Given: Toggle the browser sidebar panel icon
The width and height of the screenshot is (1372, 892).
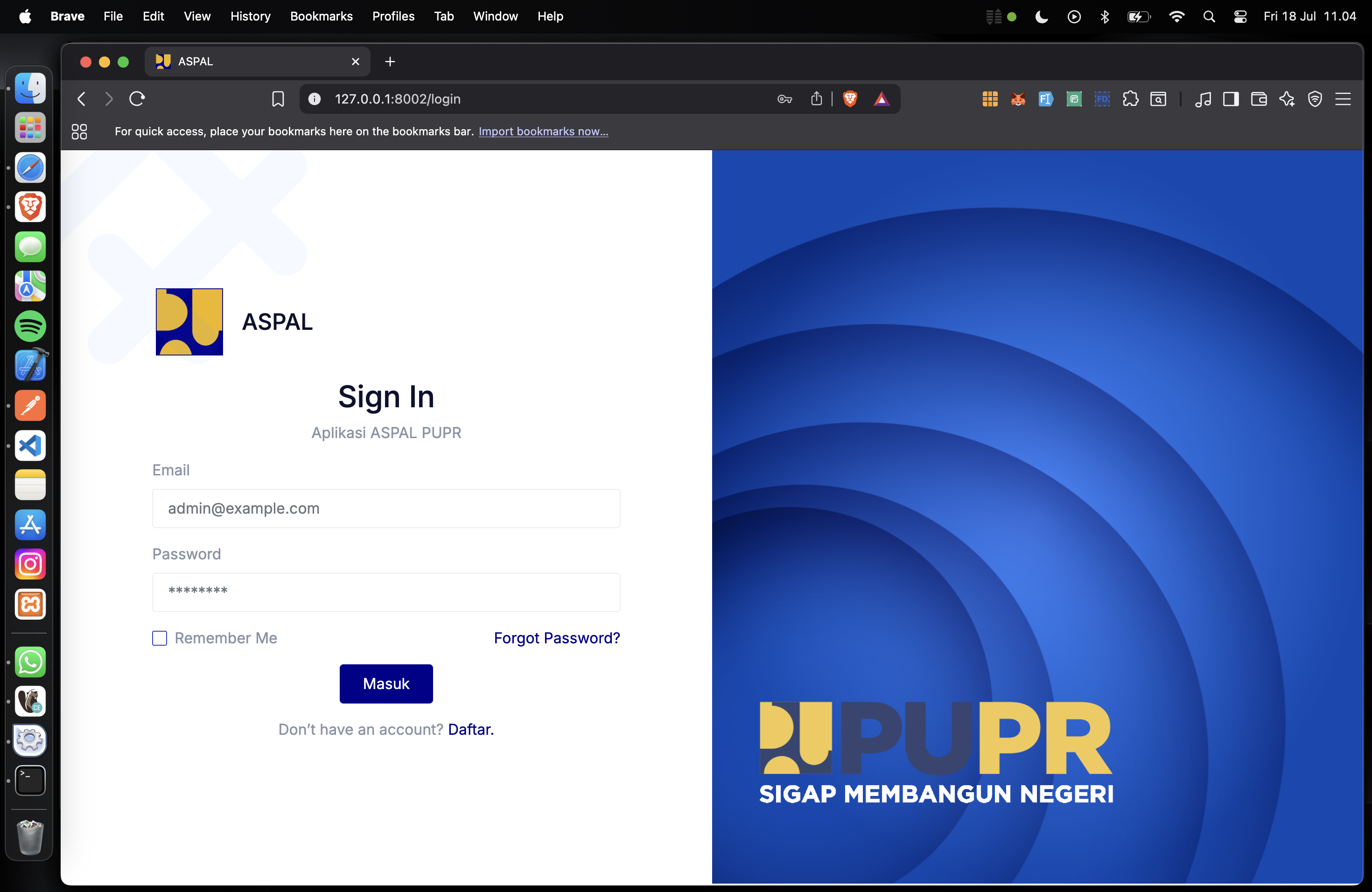Looking at the screenshot, I should pos(1231,99).
